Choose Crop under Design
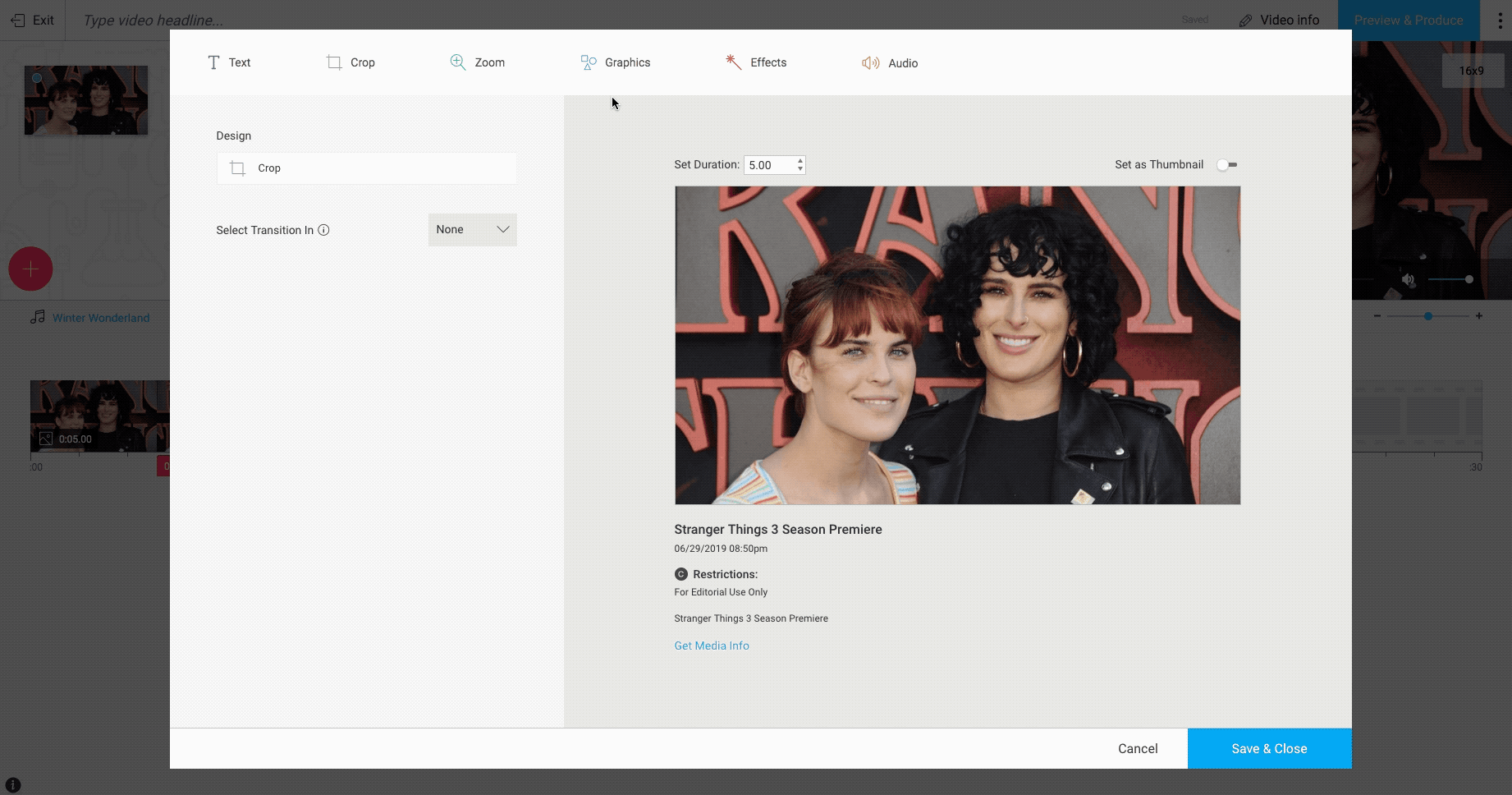Viewport: 1512px width, 795px height. pyautogui.click(x=367, y=168)
